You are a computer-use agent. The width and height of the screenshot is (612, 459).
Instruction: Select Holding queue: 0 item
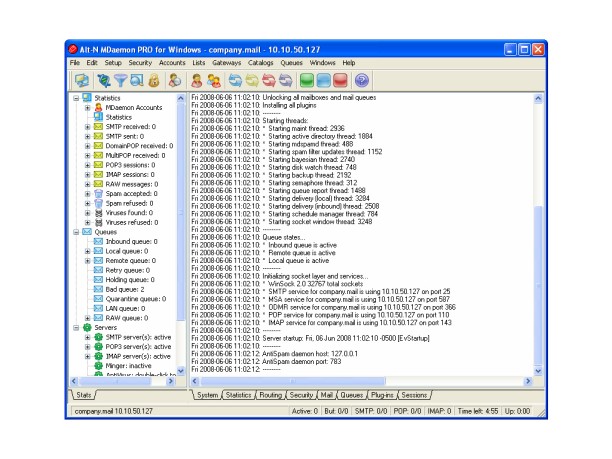coord(130,280)
